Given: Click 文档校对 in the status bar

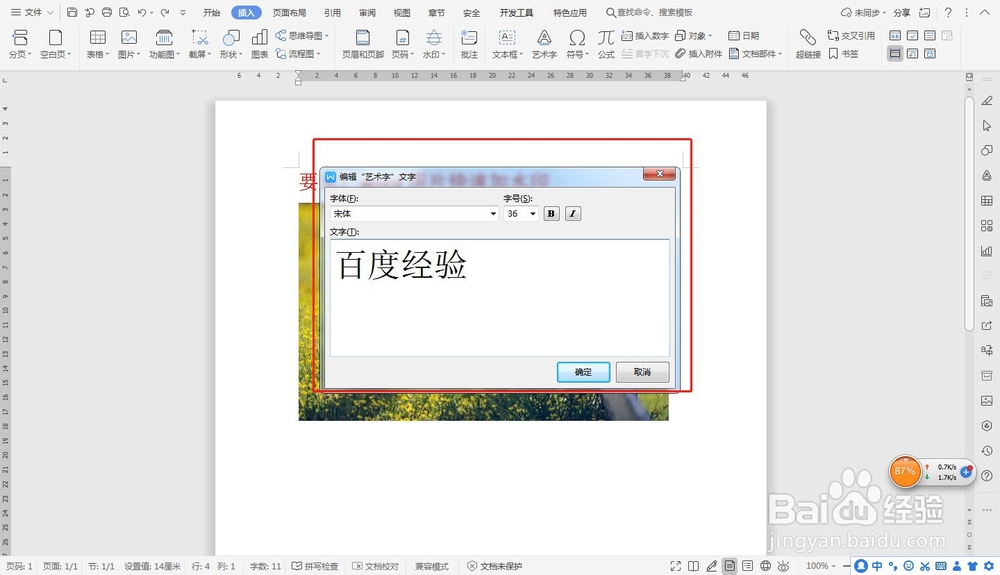Looking at the screenshot, I should point(375,566).
